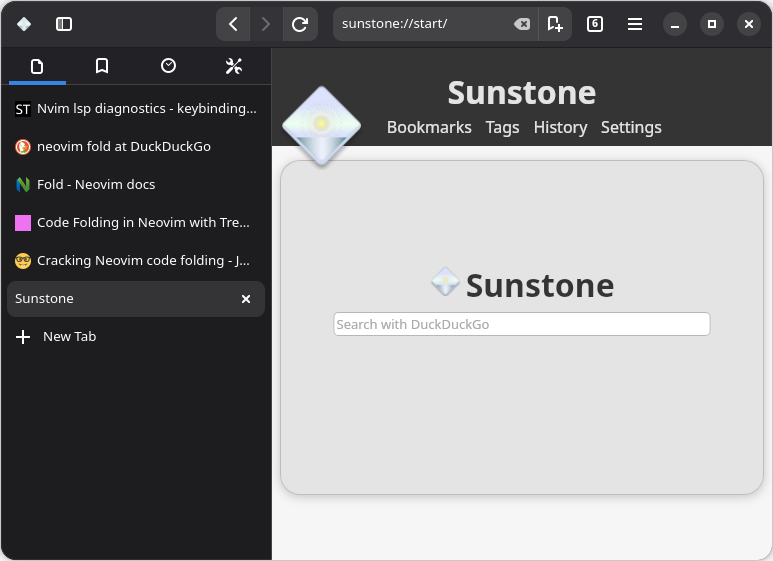Open the hamburger main menu
Viewport: 773px width, 561px height.
click(x=635, y=24)
